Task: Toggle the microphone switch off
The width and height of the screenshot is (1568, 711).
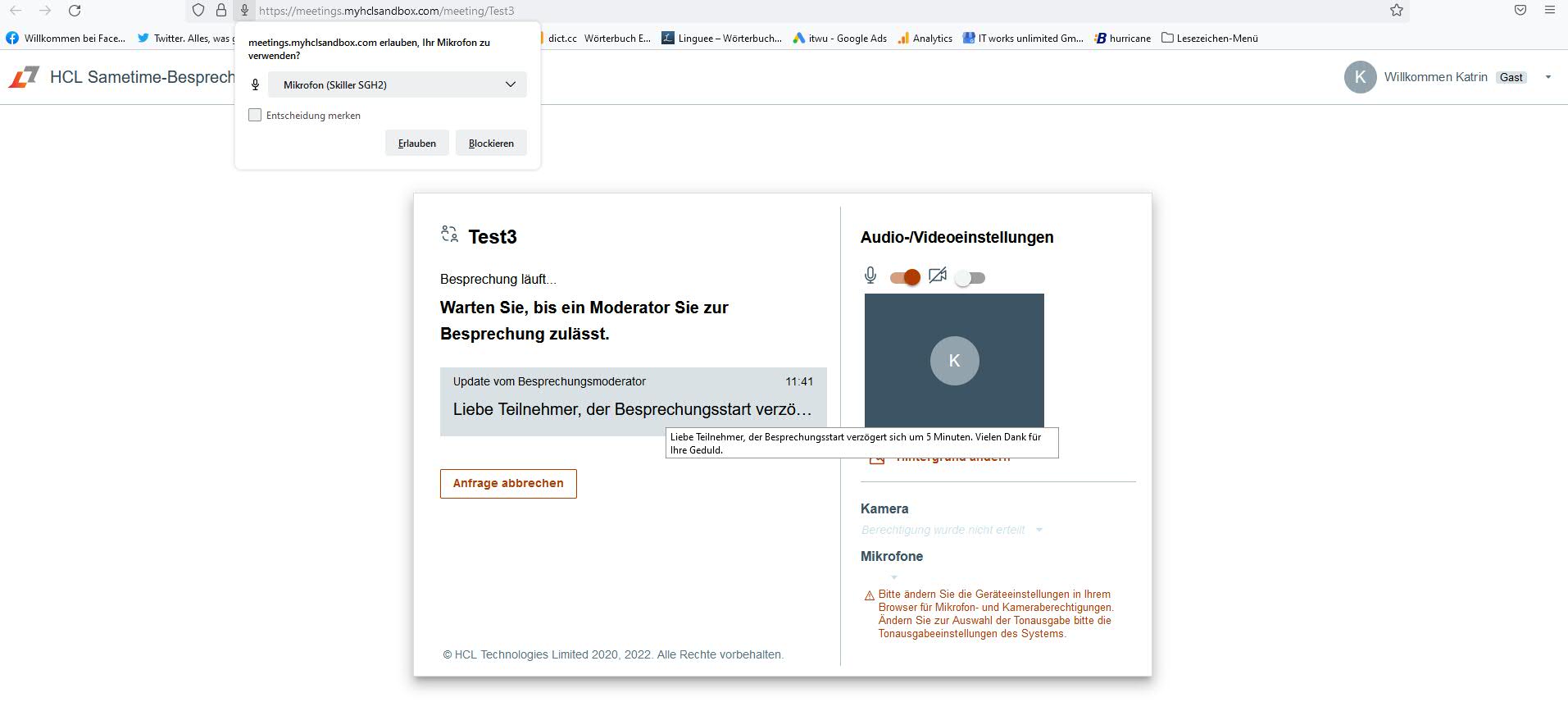Action: click(905, 277)
